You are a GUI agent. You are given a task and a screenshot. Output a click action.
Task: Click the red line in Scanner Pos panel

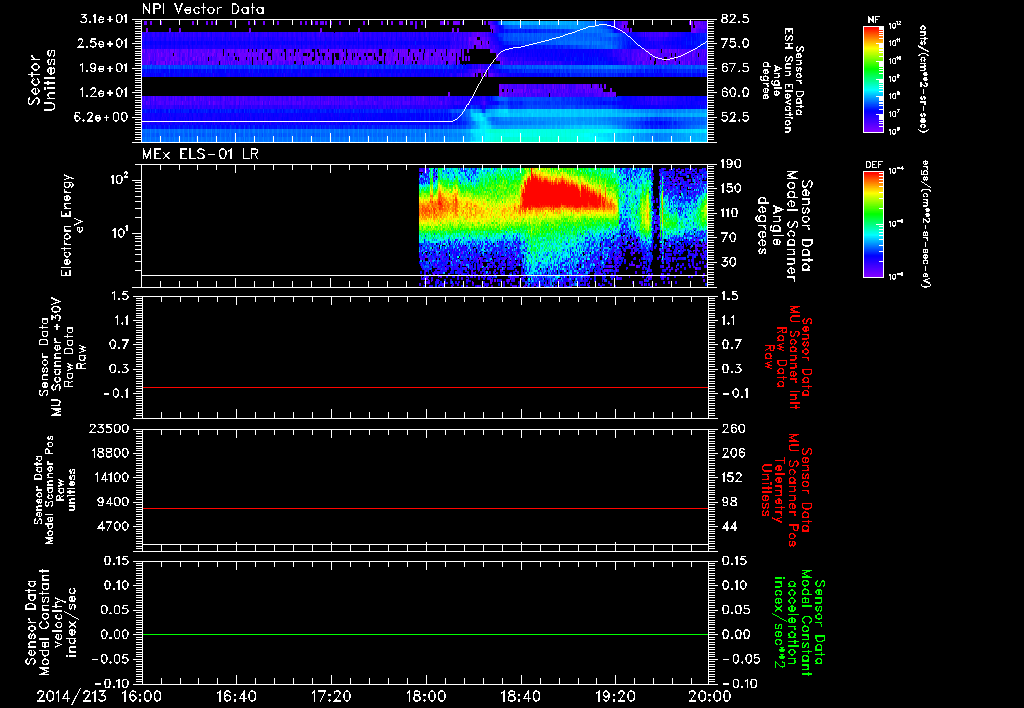tap(424, 508)
